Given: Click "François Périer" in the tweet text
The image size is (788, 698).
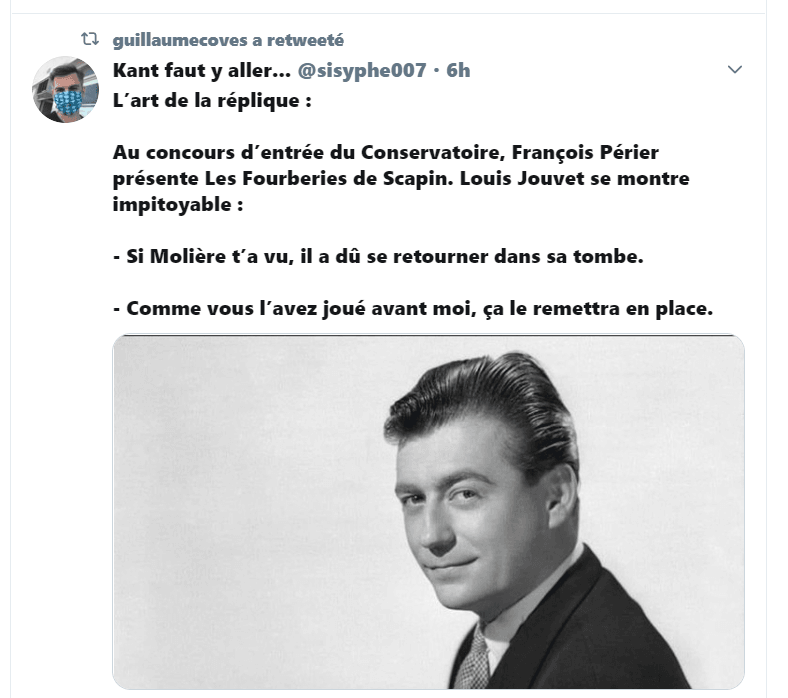Looking at the screenshot, I should point(585,152).
